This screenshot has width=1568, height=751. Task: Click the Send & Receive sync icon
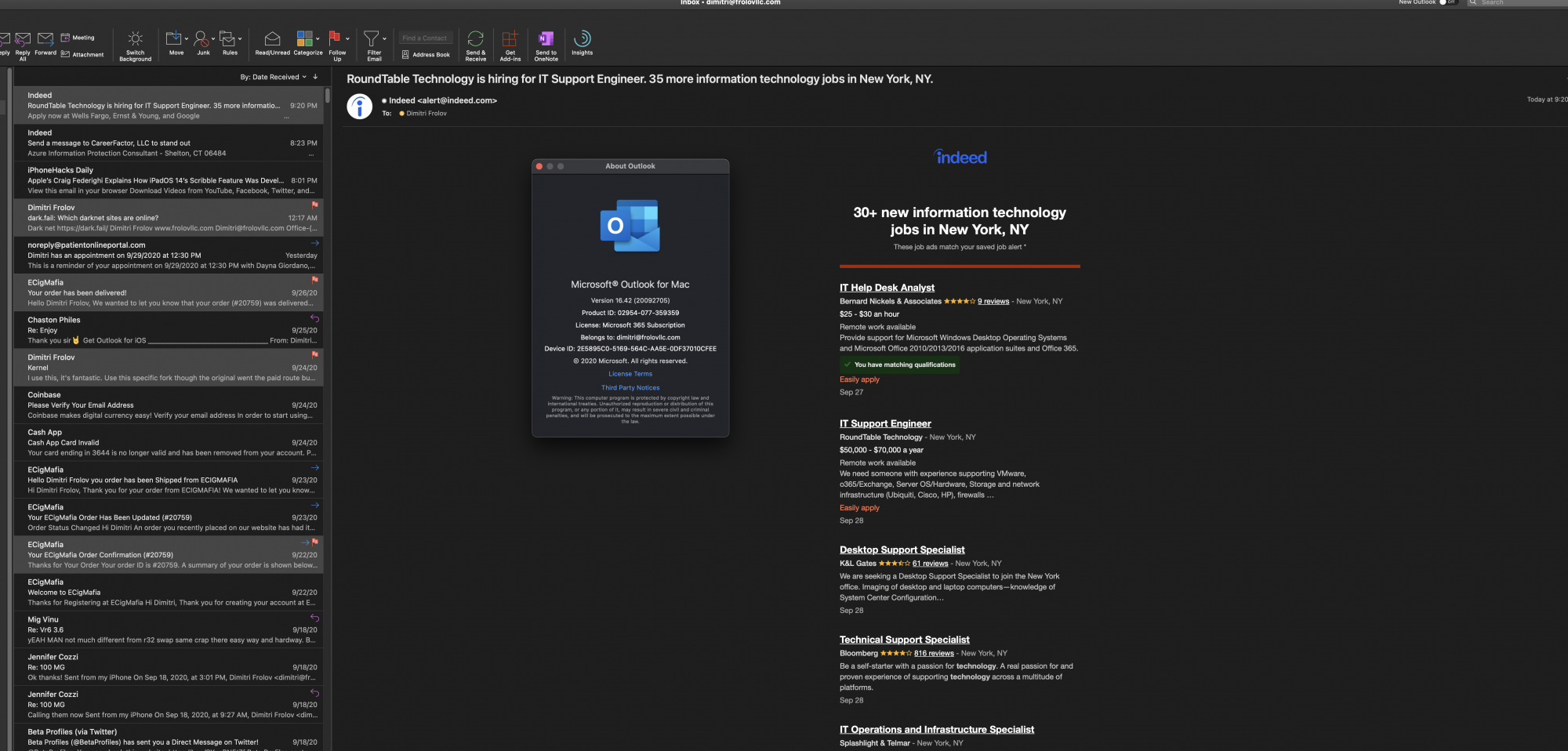pyautogui.click(x=475, y=38)
